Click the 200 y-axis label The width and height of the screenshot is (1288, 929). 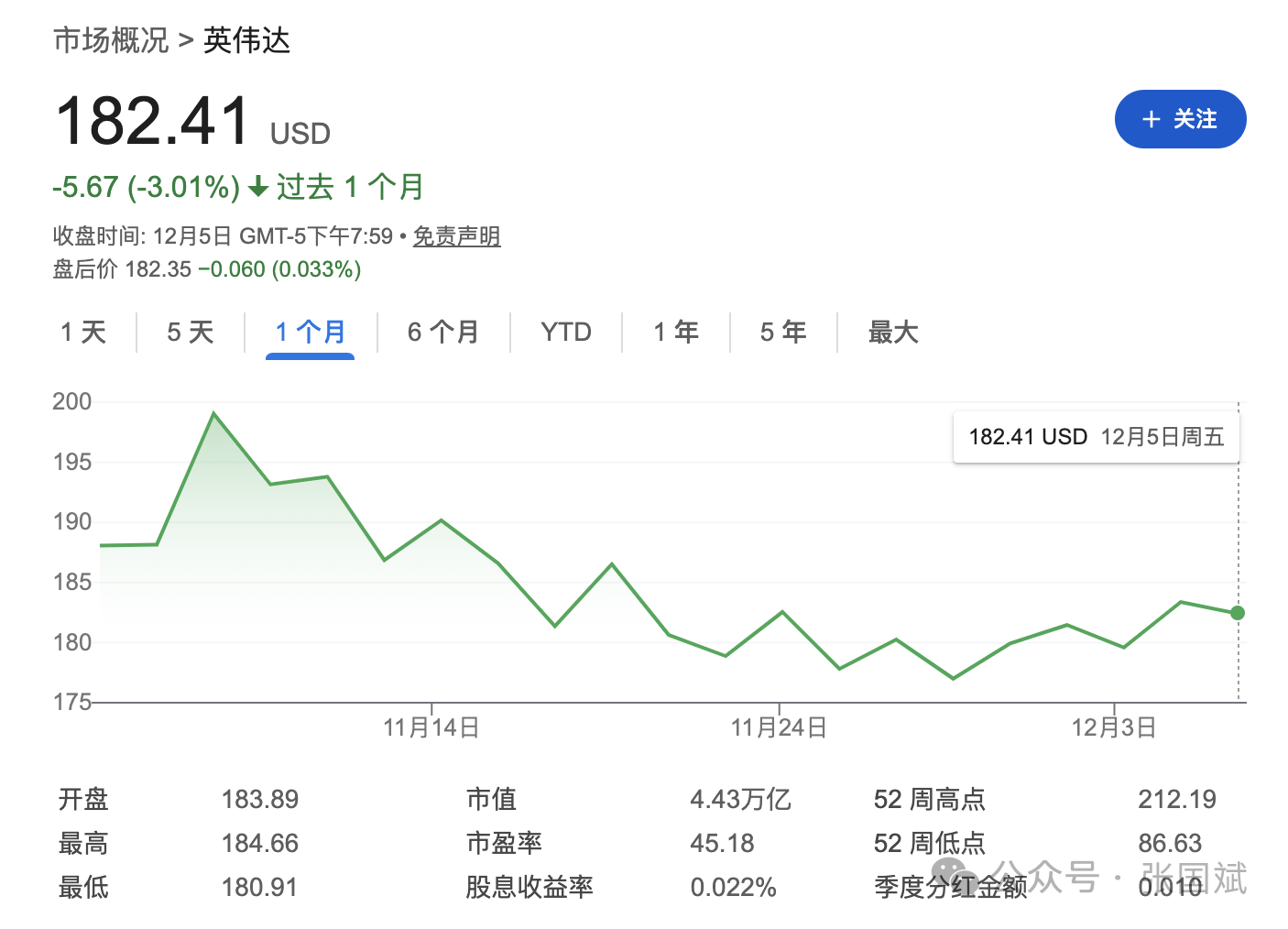tap(72, 401)
